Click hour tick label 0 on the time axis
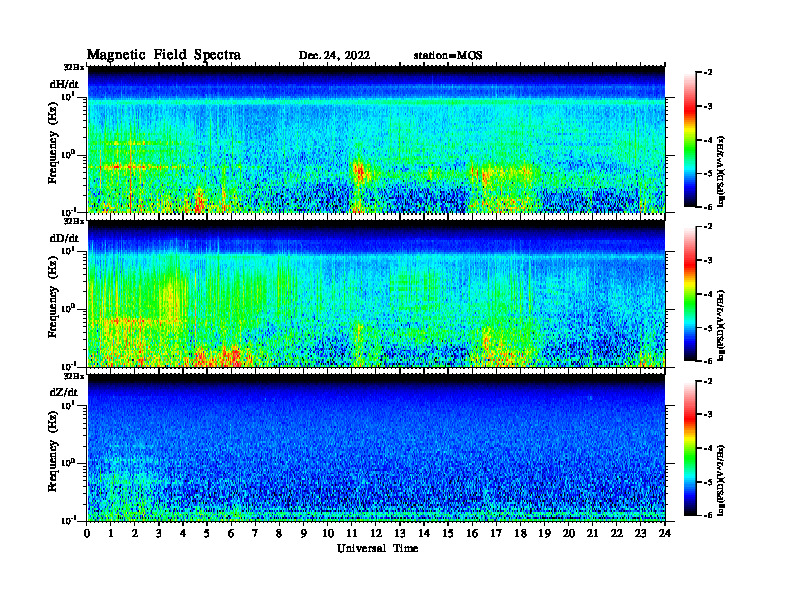 coord(87,534)
